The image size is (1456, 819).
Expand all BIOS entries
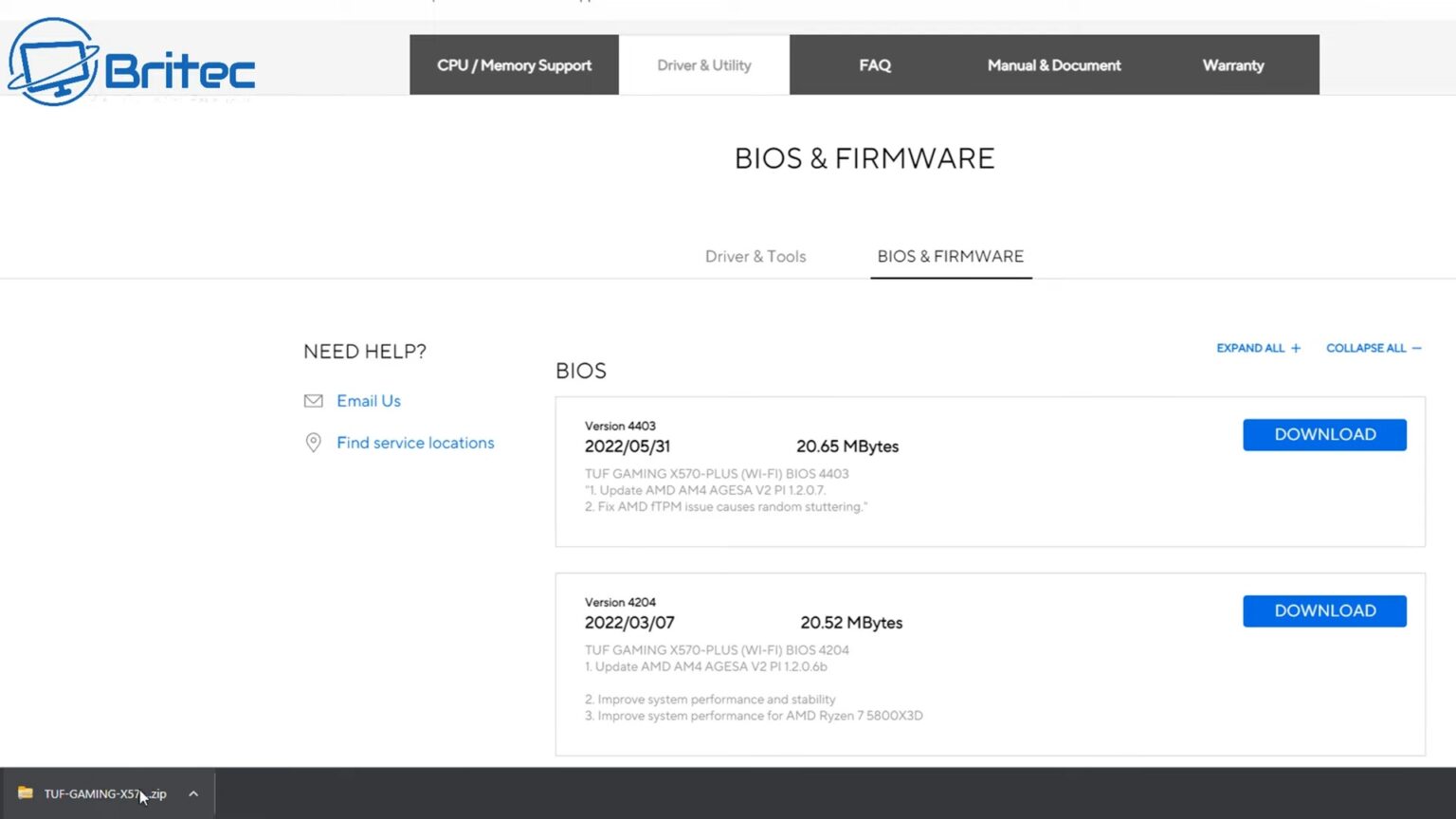pos(1258,348)
